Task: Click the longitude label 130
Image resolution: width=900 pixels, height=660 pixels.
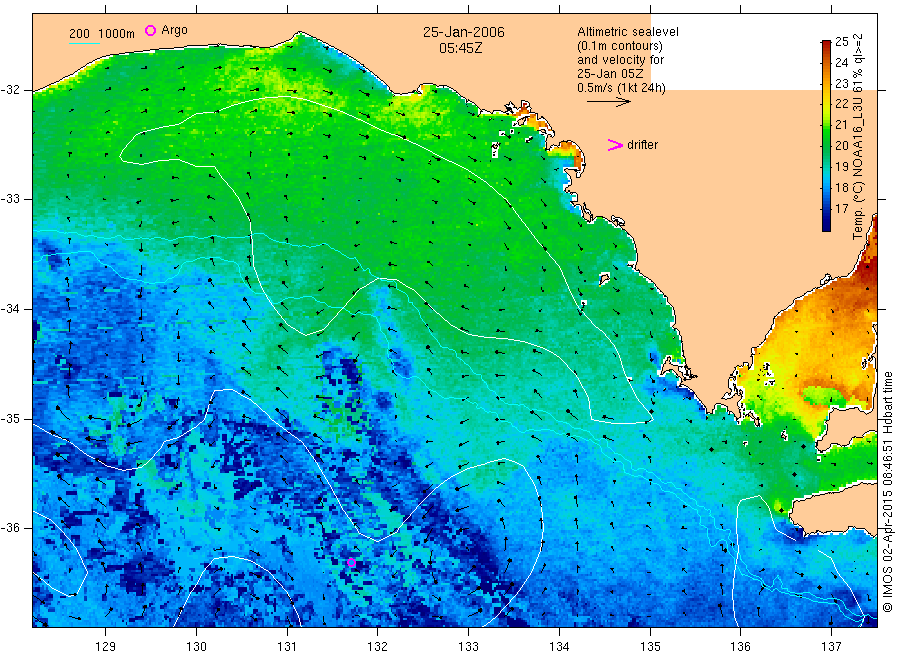Action: pyautogui.click(x=196, y=646)
